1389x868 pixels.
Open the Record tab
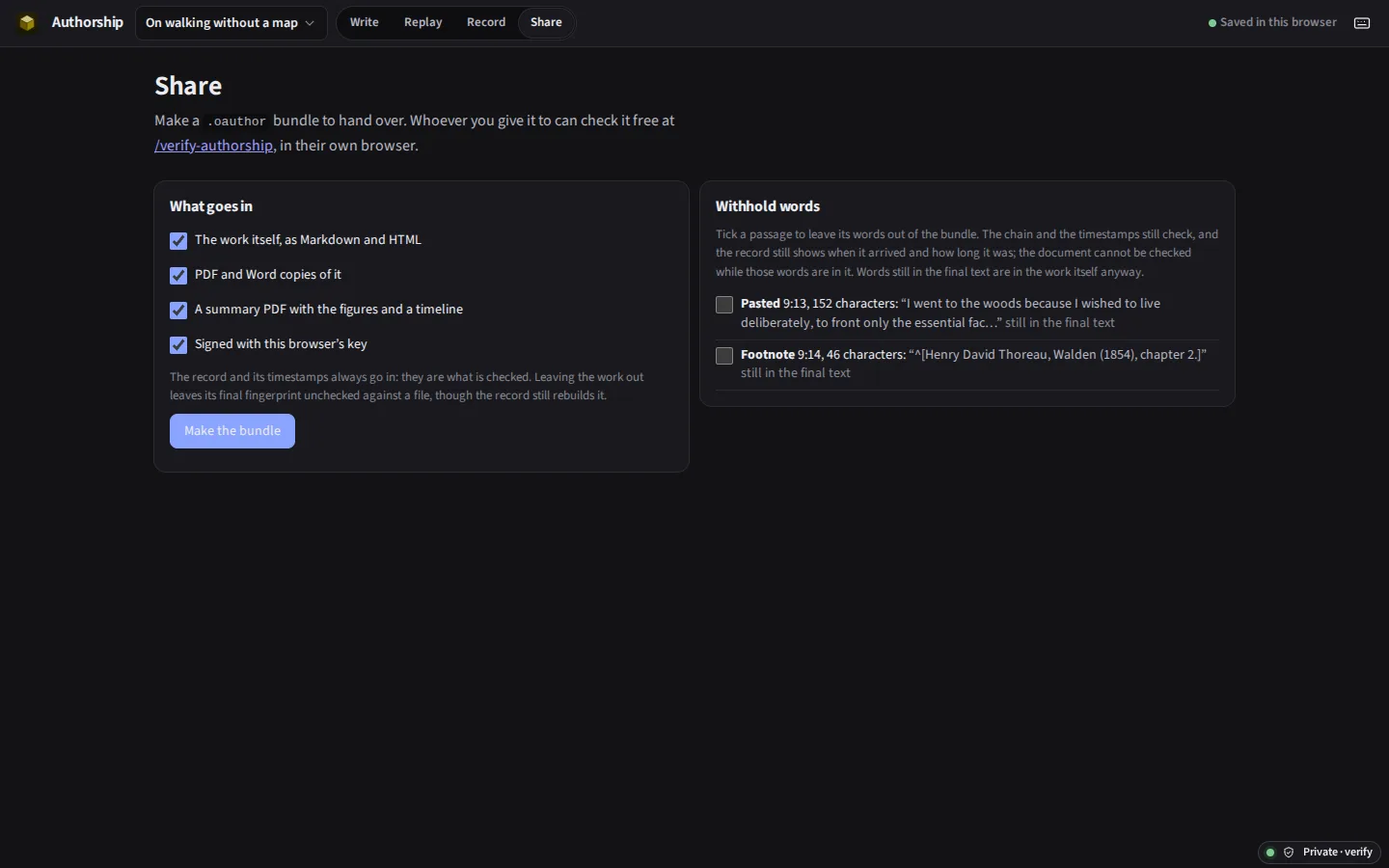tap(486, 22)
